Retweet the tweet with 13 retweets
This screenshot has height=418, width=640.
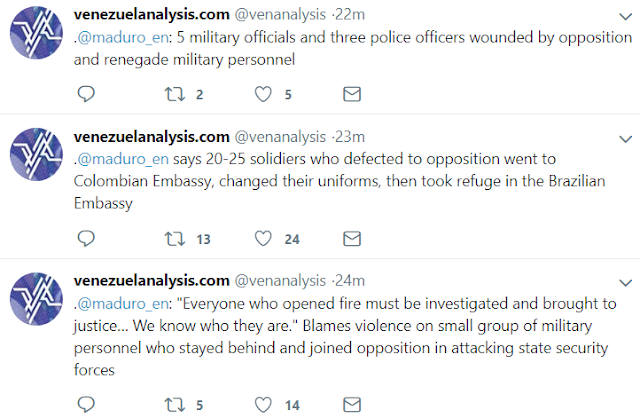pos(175,239)
